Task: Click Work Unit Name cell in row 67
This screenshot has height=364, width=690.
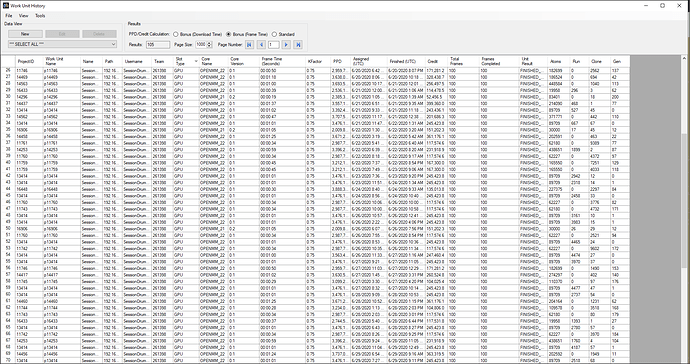Action: coord(62,341)
